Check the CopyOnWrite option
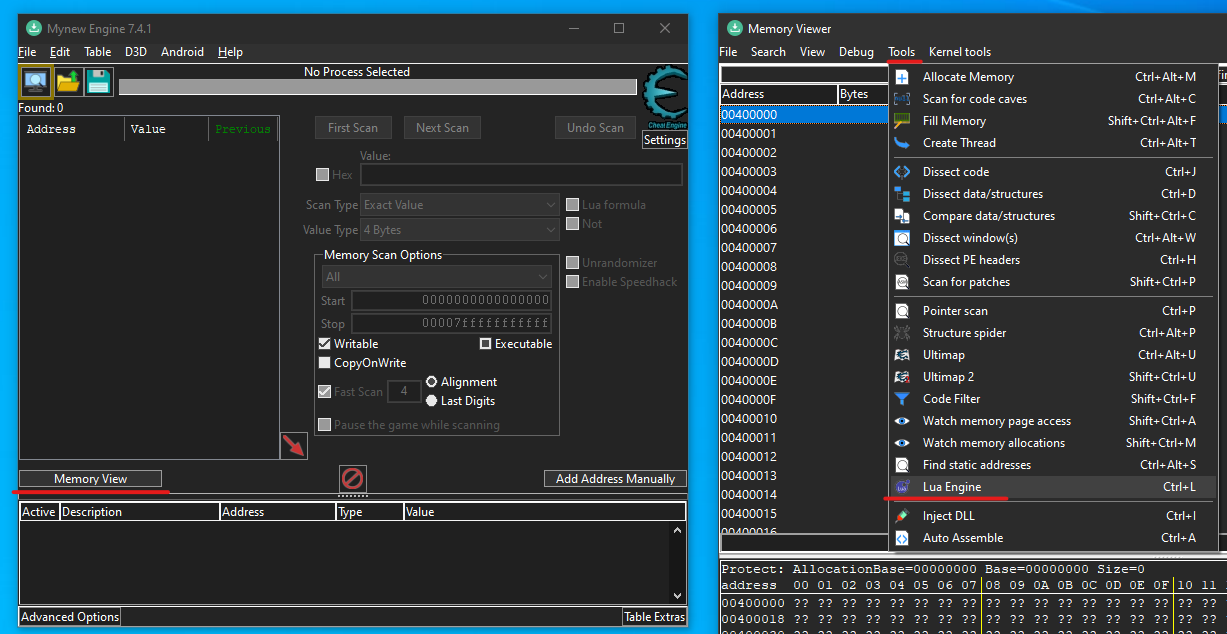 tap(324, 363)
